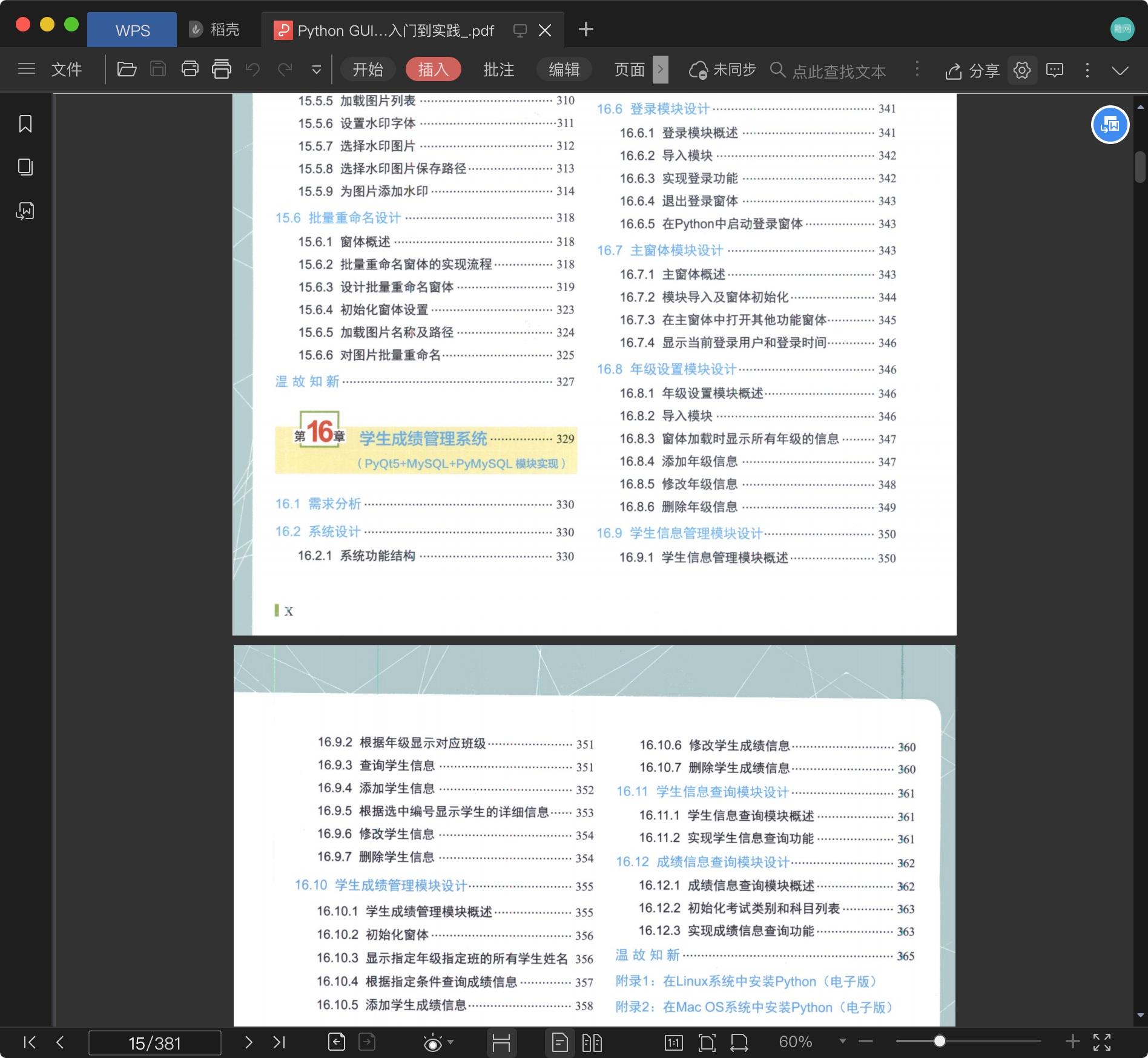Viewport: 1148px width, 1058px height.
Task: Click the 分享 share button
Action: tap(972, 71)
